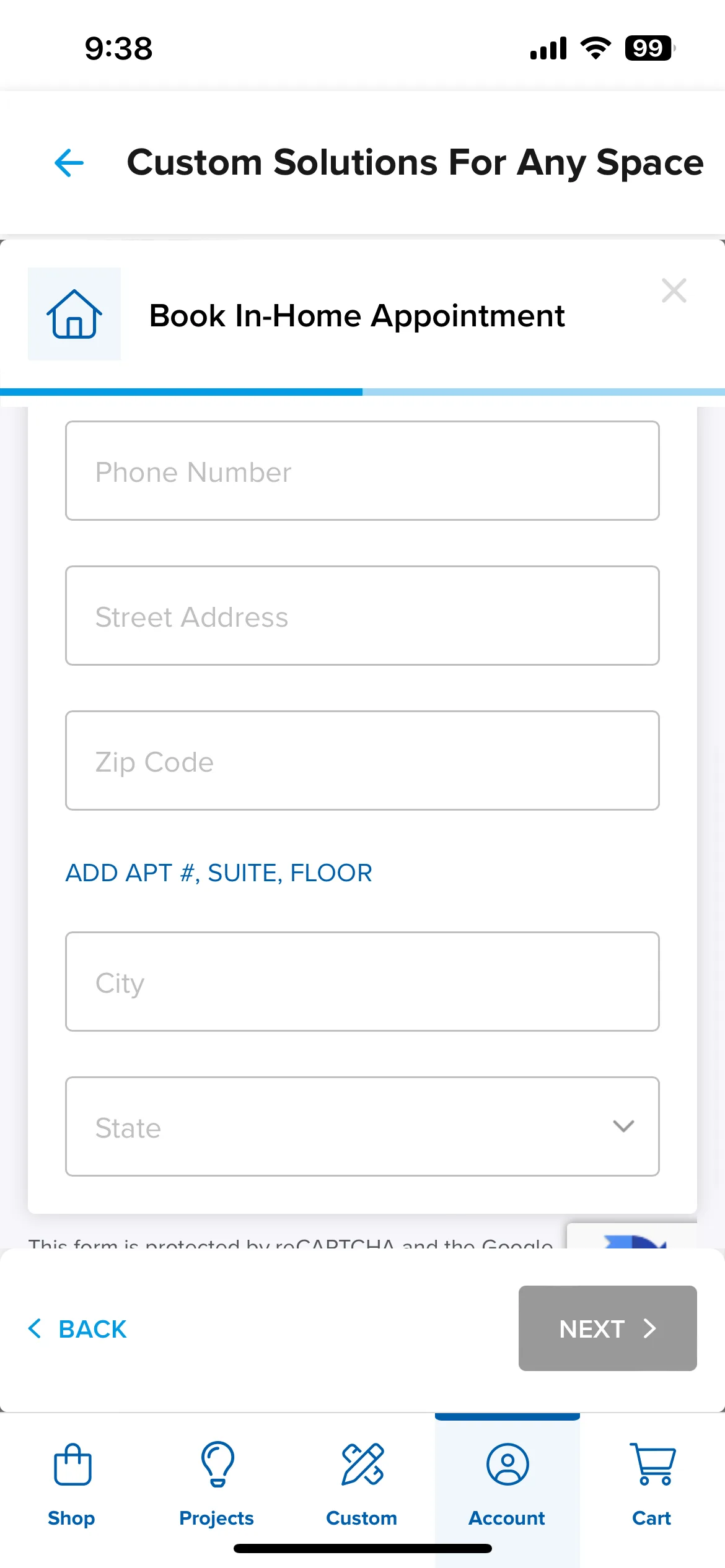The height and width of the screenshot is (1568, 725).
Task: Tap the battery indicator in status bar
Action: [649, 48]
